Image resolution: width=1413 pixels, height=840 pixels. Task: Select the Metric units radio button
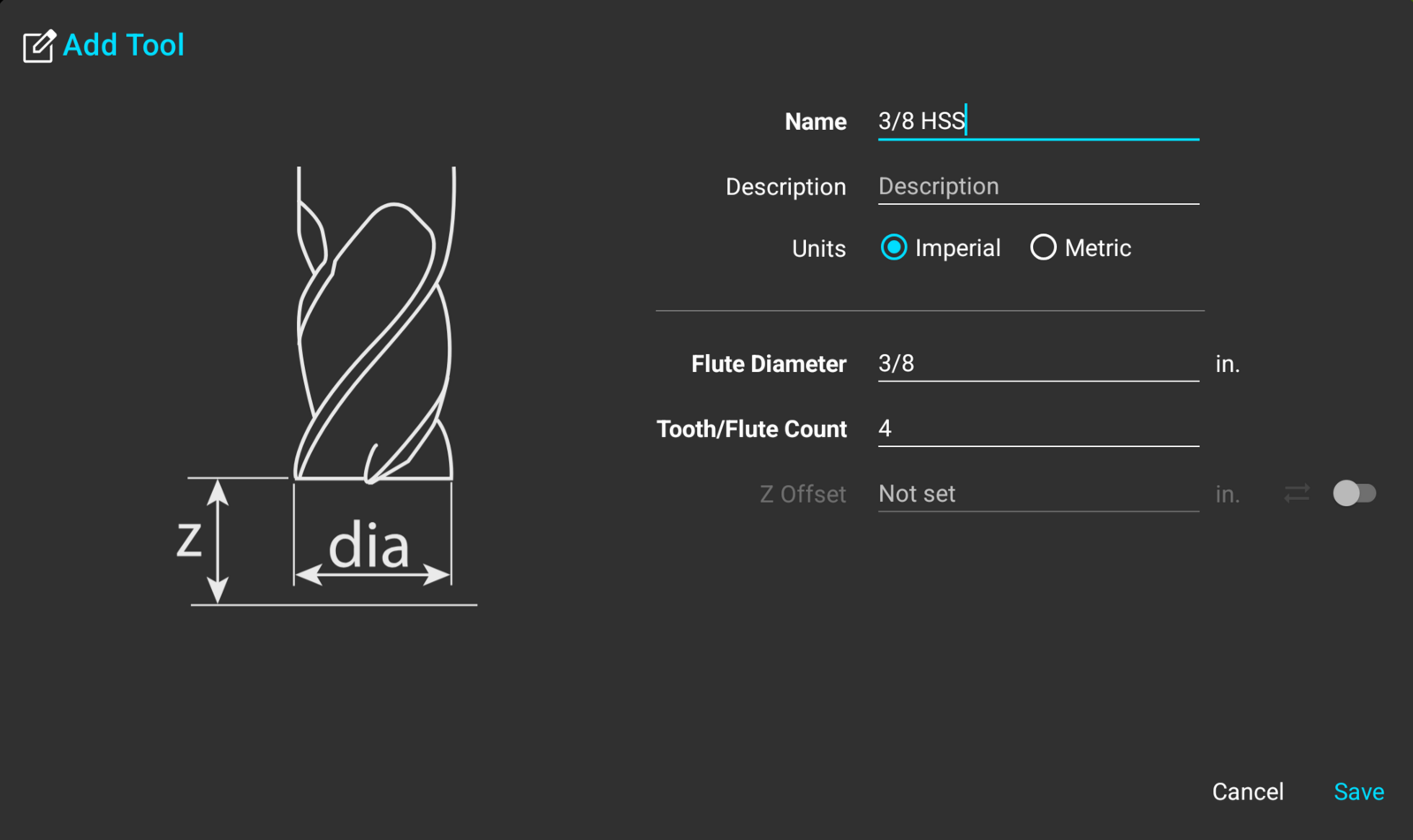pos(1043,247)
